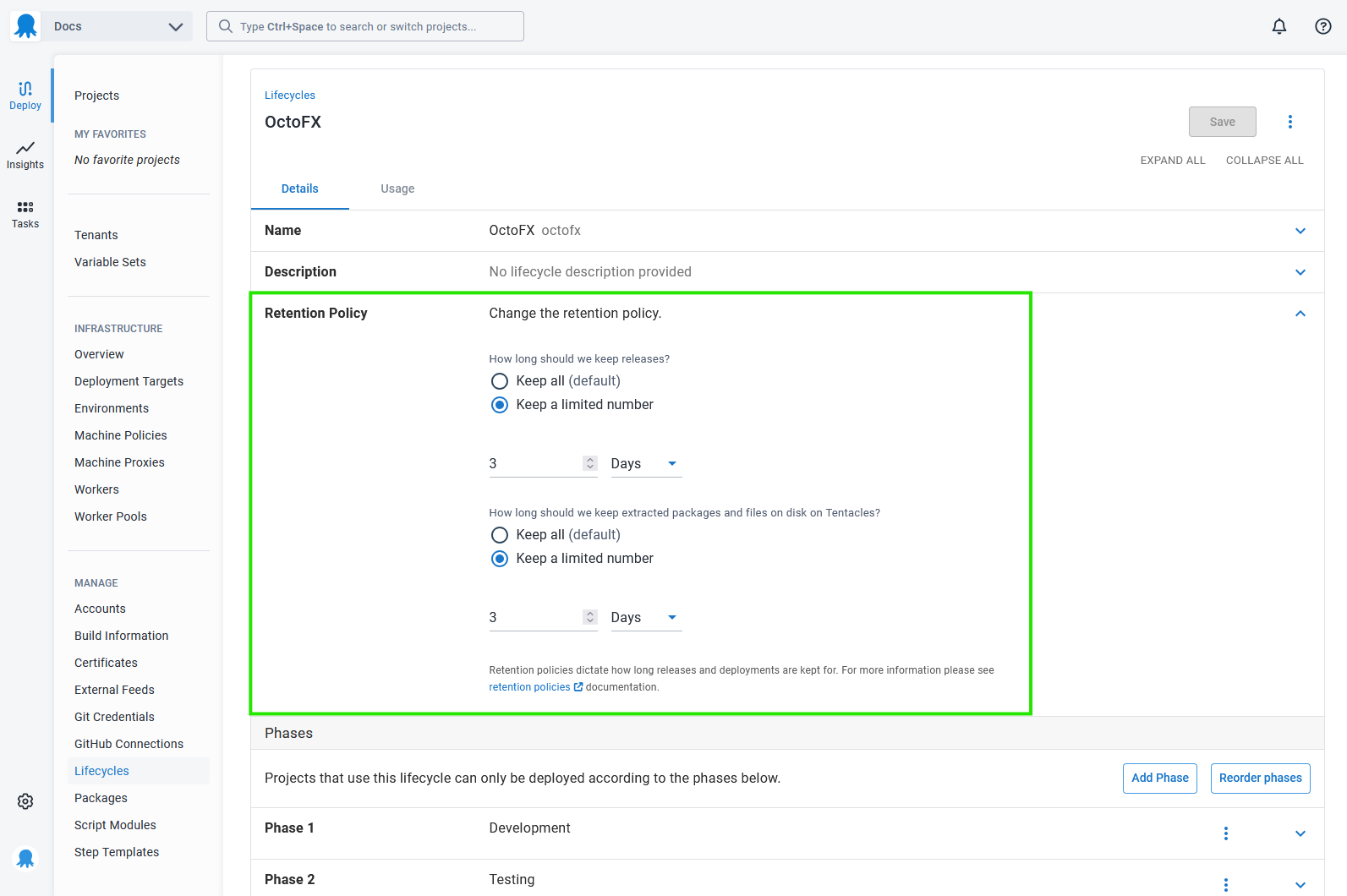The image size is (1347, 896).
Task: Open Machine Proxies in the sidebar
Action: 119,462
